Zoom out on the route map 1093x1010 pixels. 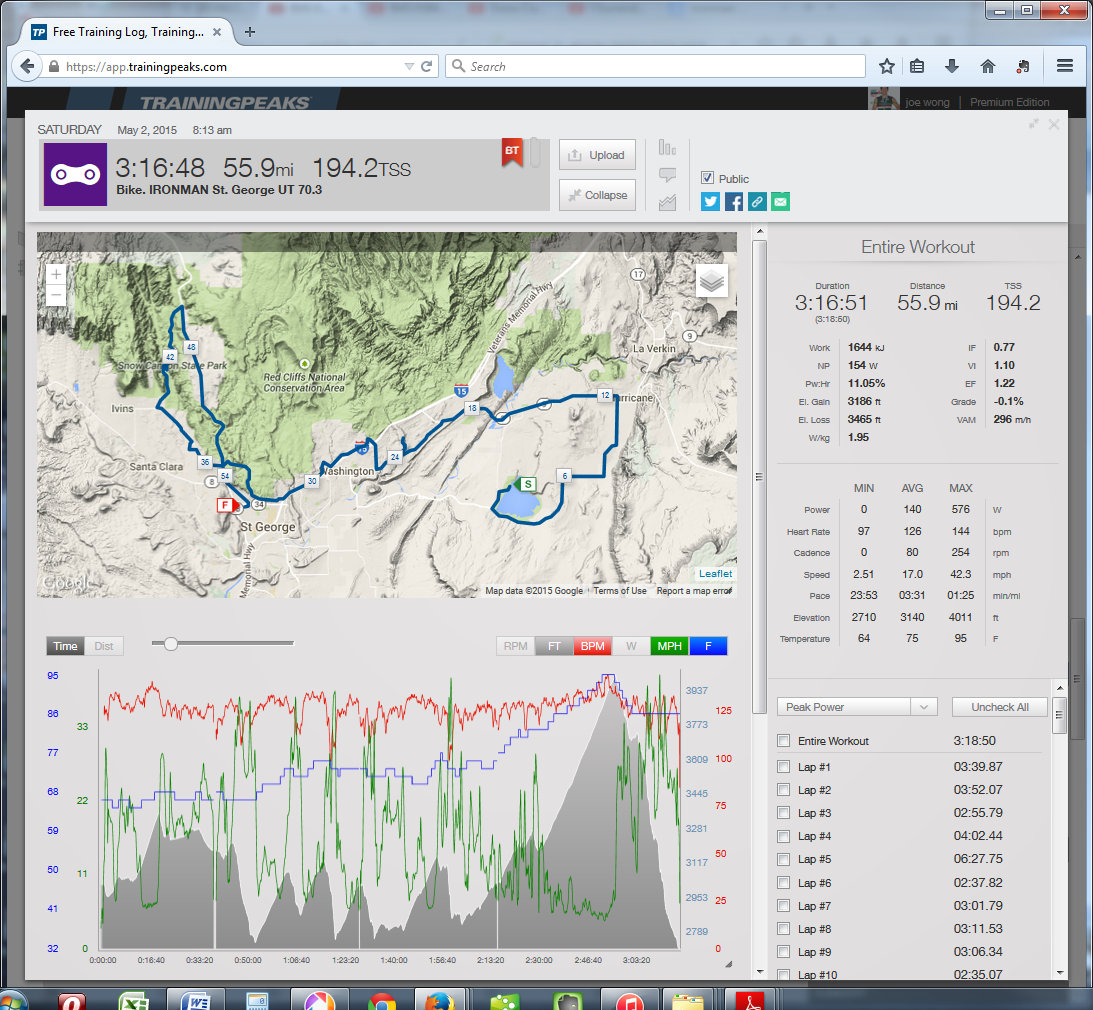56,295
